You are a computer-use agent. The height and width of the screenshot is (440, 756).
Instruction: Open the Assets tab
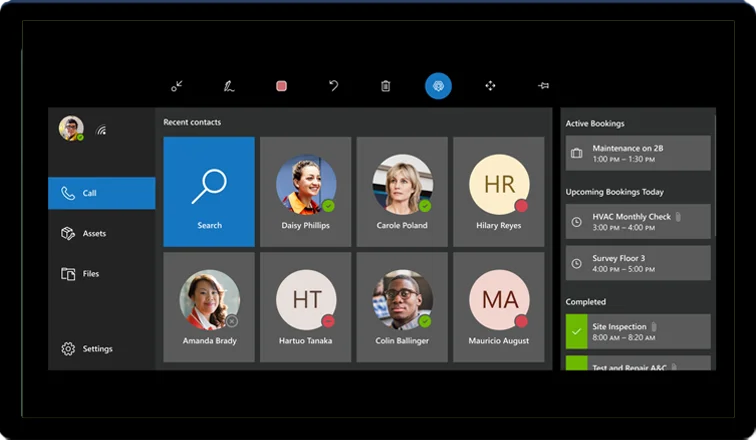[102, 233]
